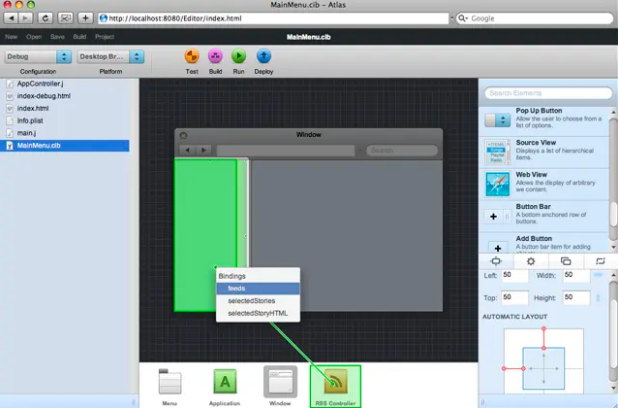Screen dimensions: 618x408
Task: Toggle the top anchor in Automatic Layout
Action: click(544, 338)
